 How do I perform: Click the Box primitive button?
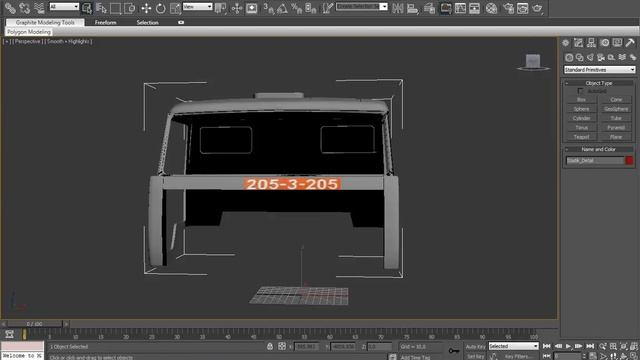click(x=581, y=100)
